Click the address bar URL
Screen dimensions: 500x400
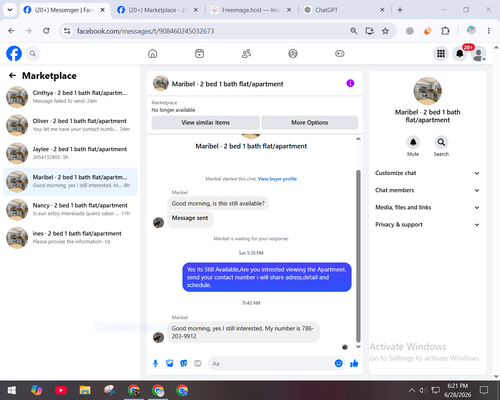[x=145, y=31]
